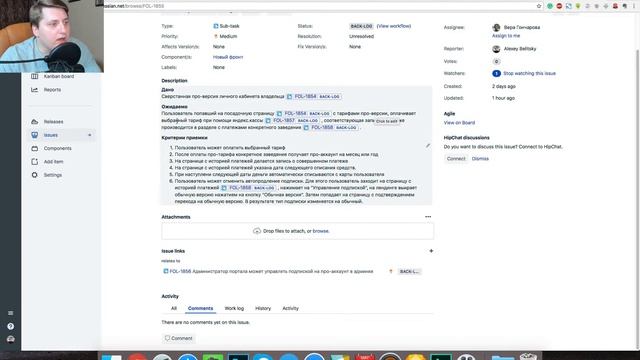Expand the Issues sidebar arrow
The height and width of the screenshot is (360, 640).
point(90,135)
